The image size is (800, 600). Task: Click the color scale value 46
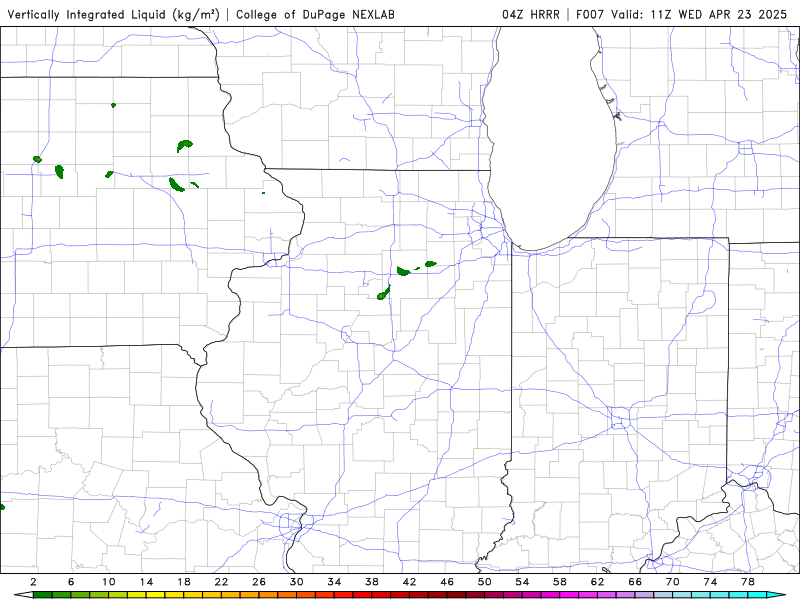tap(447, 582)
